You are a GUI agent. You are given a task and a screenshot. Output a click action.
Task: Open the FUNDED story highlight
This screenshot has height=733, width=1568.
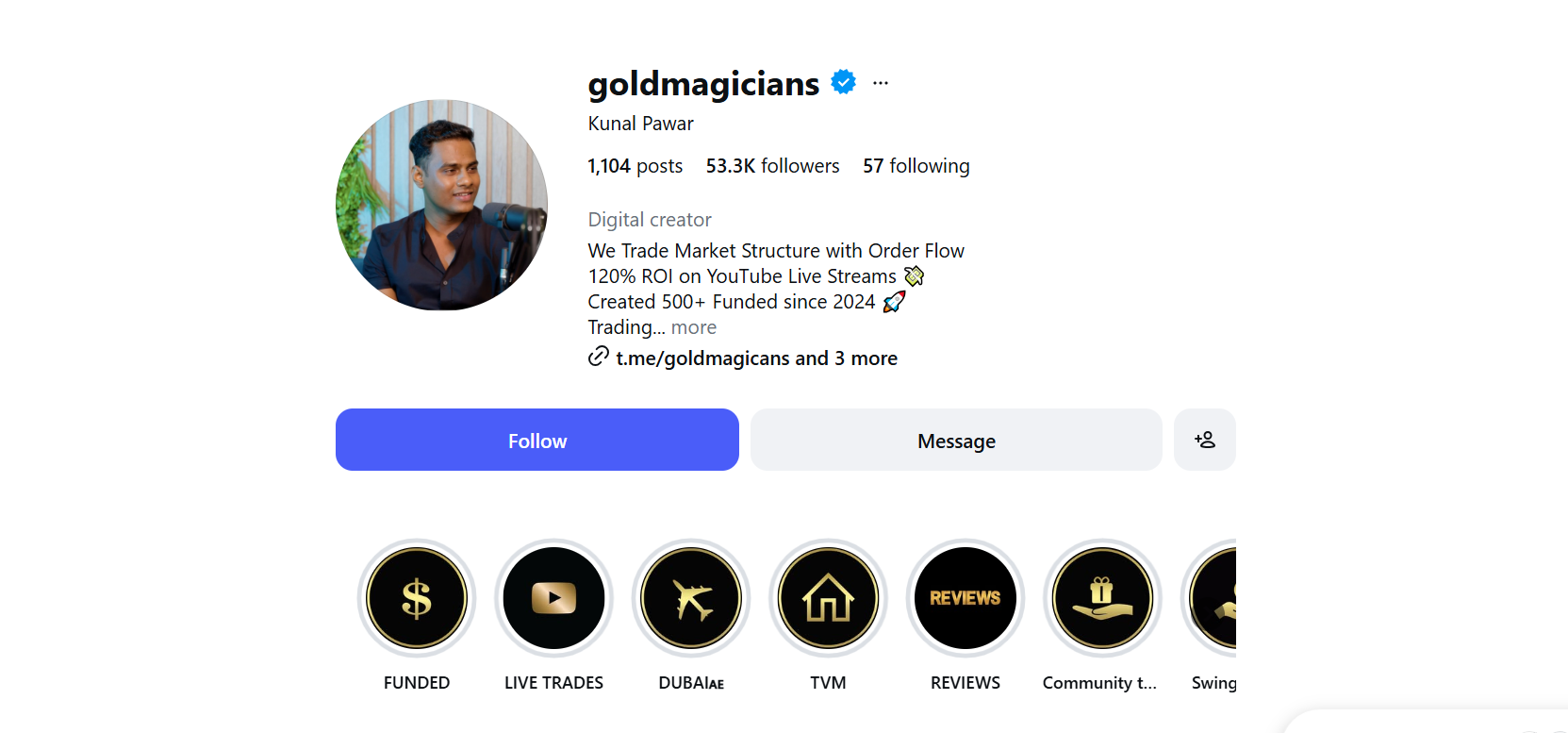point(417,598)
